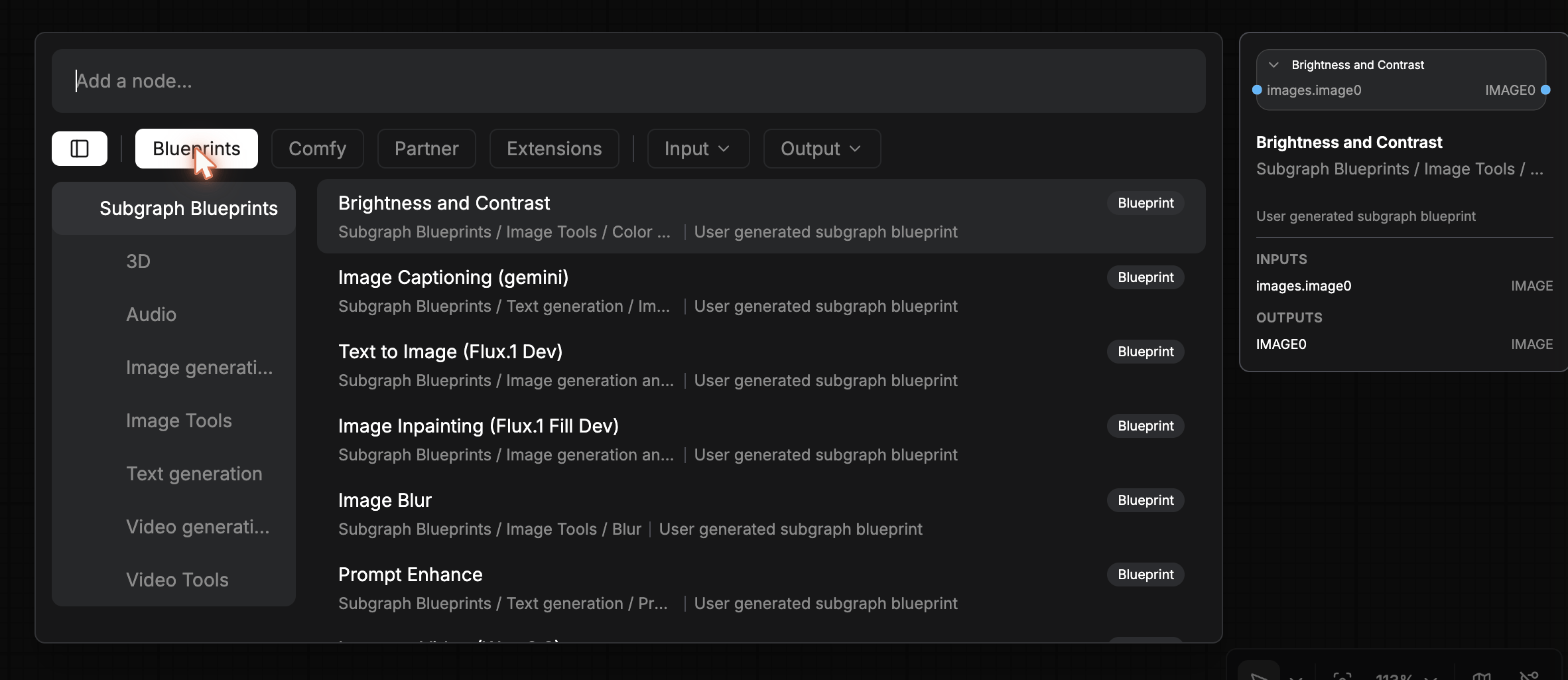Screen dimensions: 1568x680
Task: Select the truncated "Image generati..." category
Action: (x=174, y=368)
